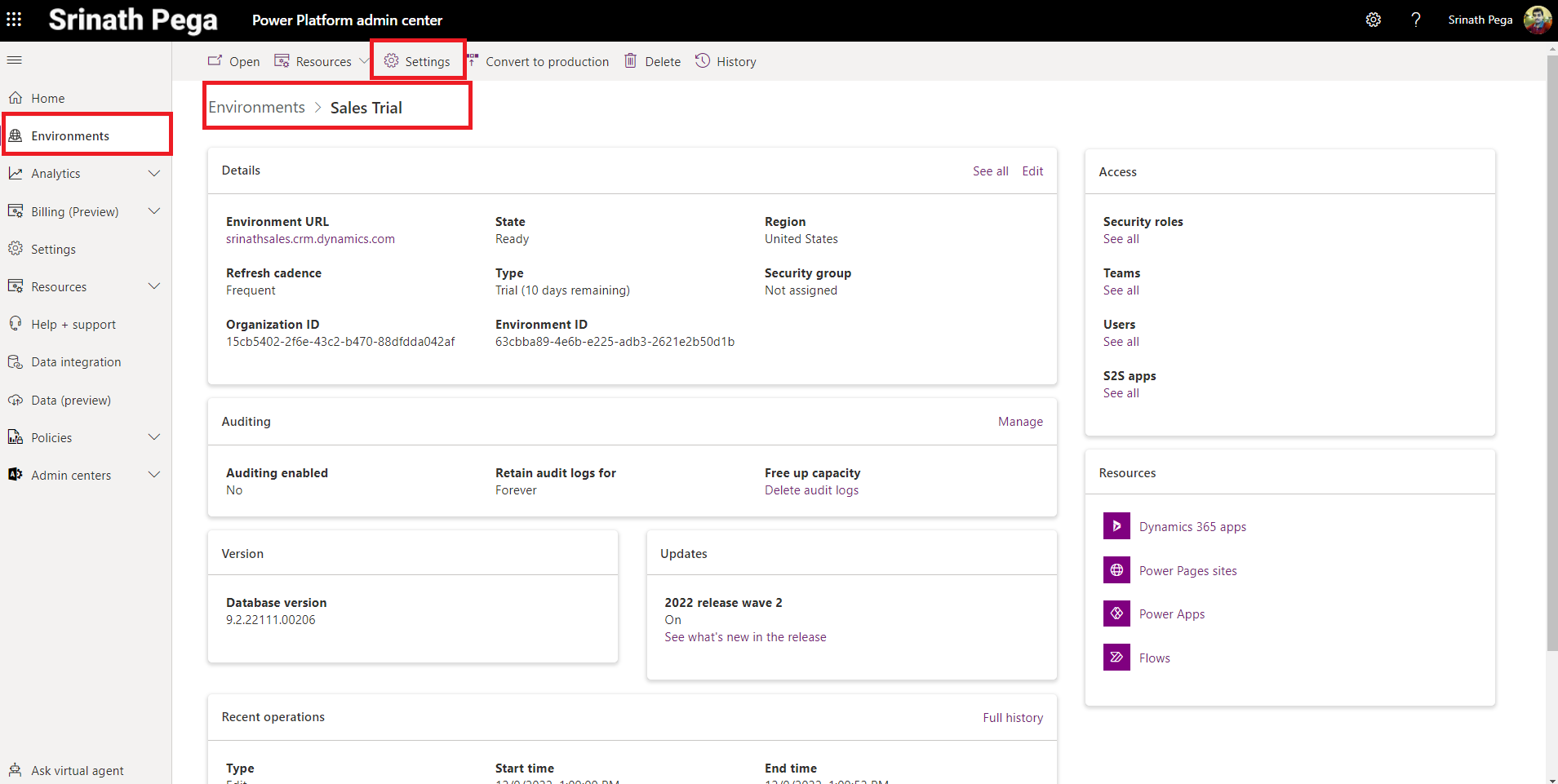Open the Power Pages sites icon
Viewport: 1558px width, 784px height.
click(1116, 570)
